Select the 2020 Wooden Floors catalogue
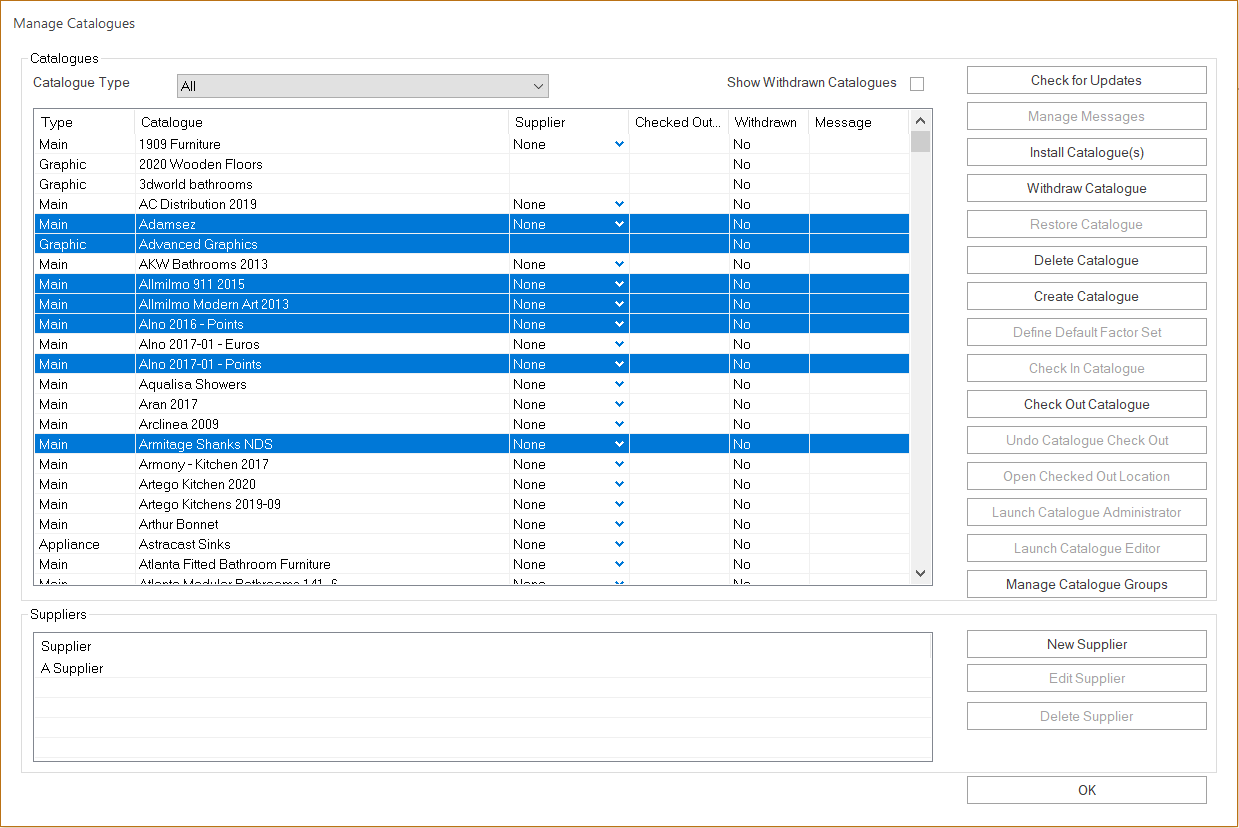 click(x=472, y=164)
